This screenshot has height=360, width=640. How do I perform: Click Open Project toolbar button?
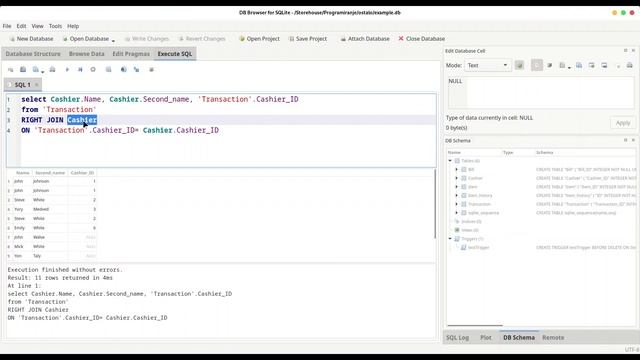click(x=259, y=39)
